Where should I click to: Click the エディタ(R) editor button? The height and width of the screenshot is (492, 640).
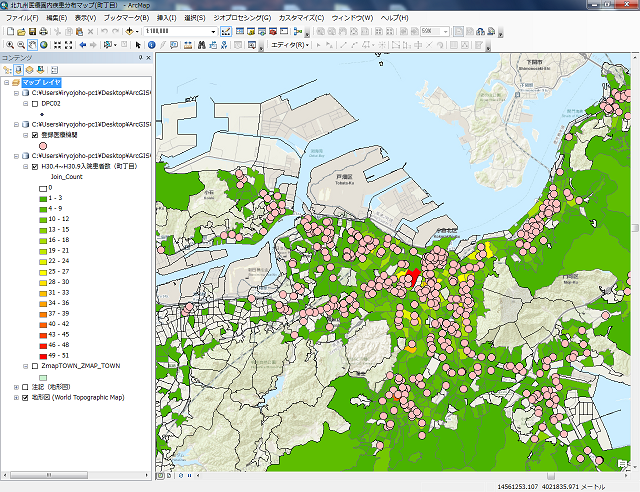tap(288, 45)
